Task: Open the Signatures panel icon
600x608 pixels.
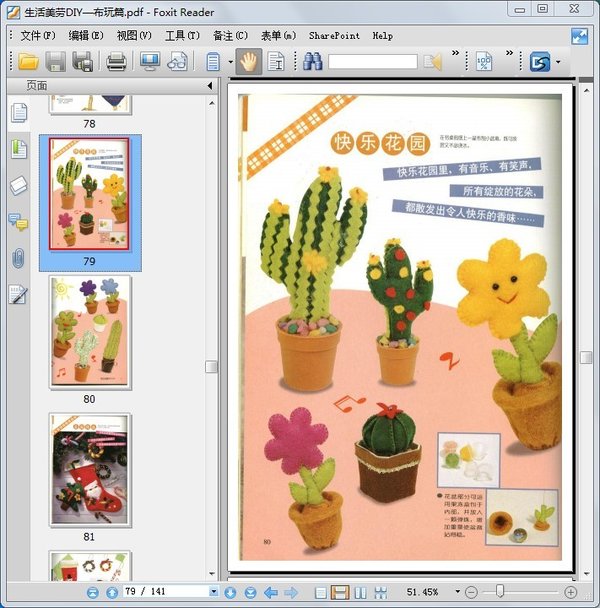Action: (18, 294)
